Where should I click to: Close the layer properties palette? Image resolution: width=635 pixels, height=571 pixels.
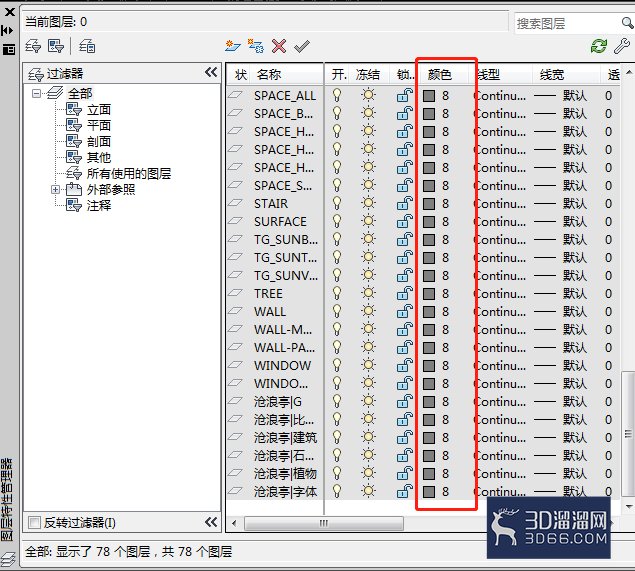click(9, 12)
